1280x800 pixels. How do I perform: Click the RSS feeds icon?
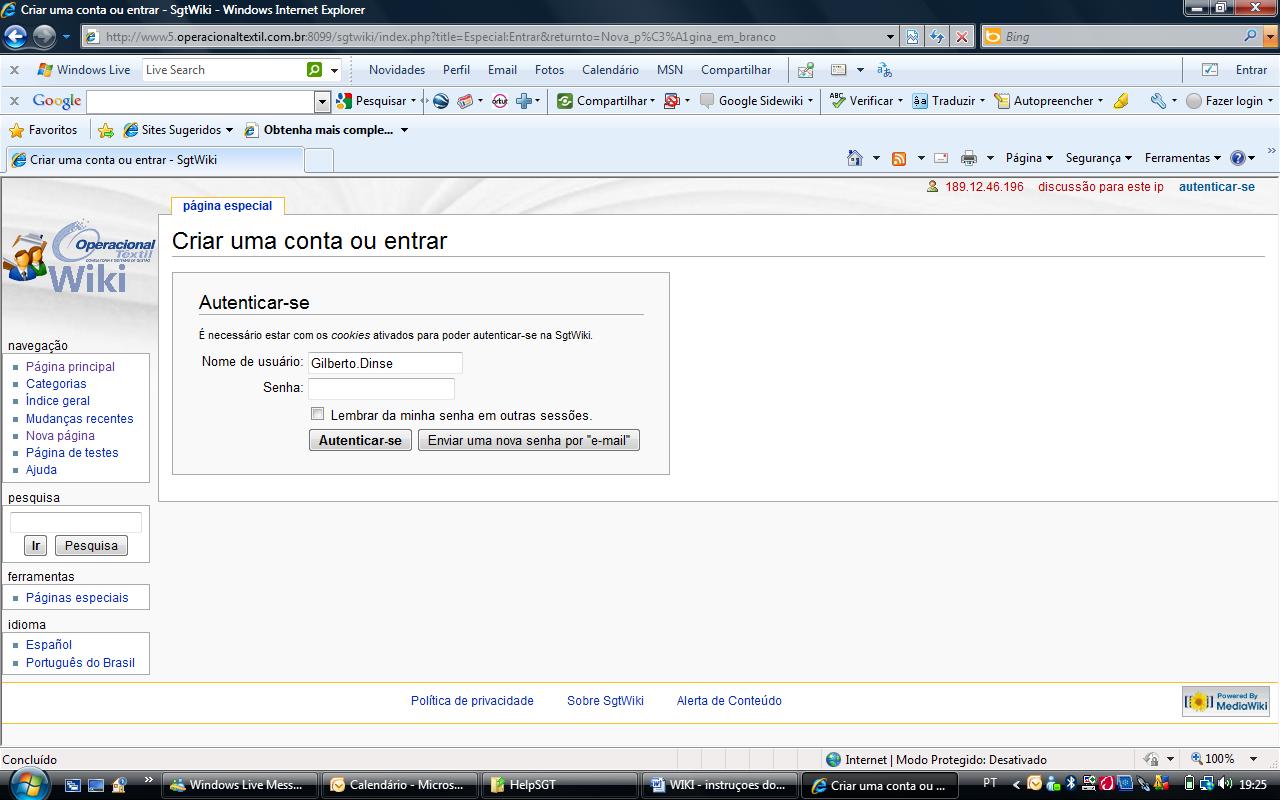899,158
